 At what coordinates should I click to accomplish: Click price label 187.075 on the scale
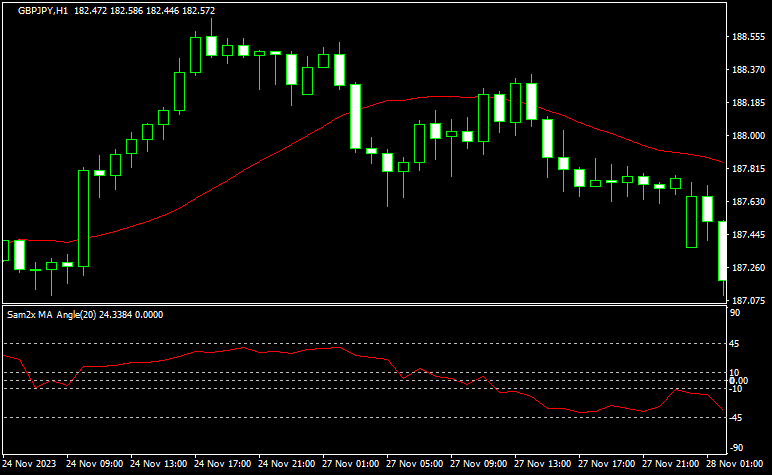748,301
